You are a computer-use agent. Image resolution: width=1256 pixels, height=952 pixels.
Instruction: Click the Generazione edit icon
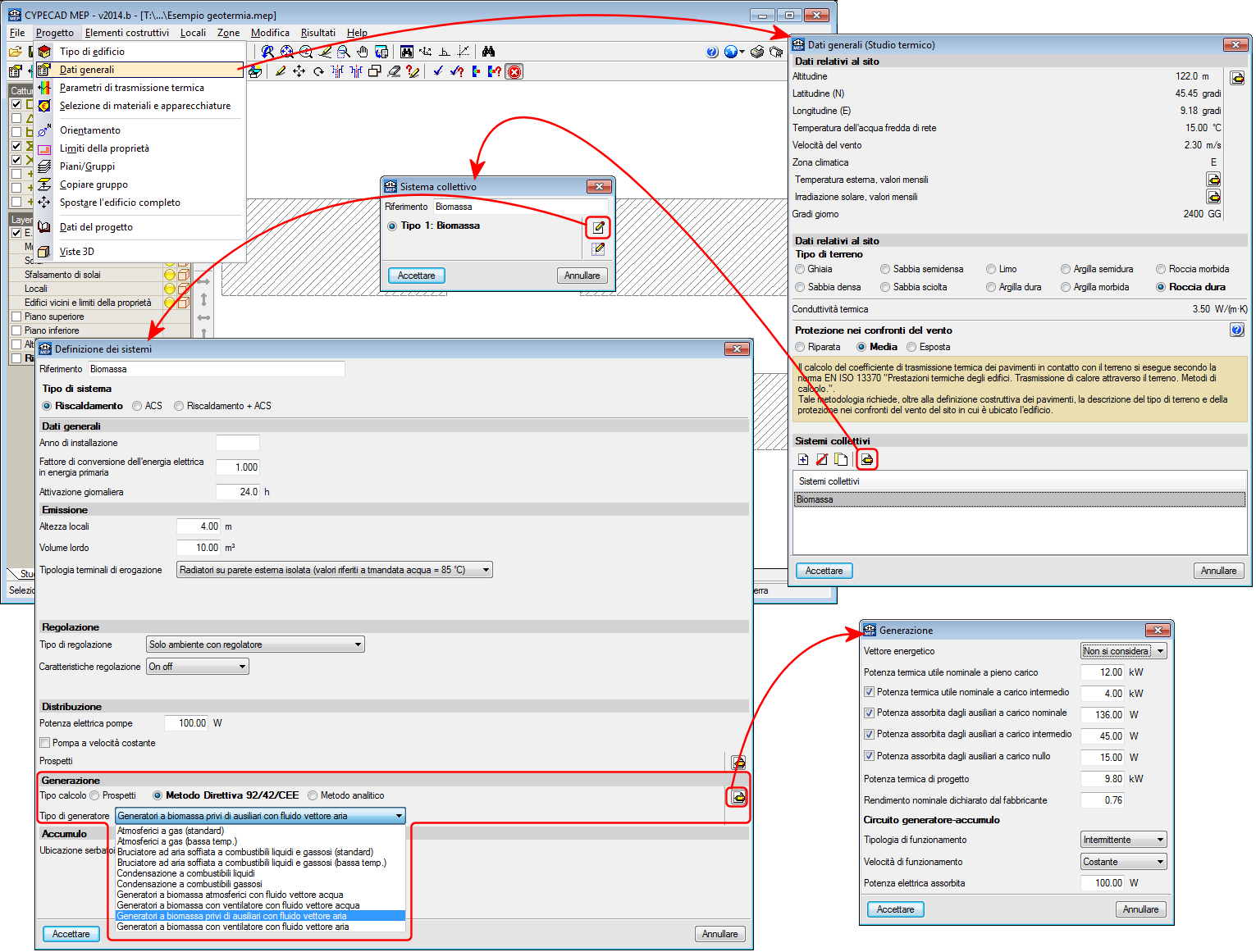coord(738,797)
